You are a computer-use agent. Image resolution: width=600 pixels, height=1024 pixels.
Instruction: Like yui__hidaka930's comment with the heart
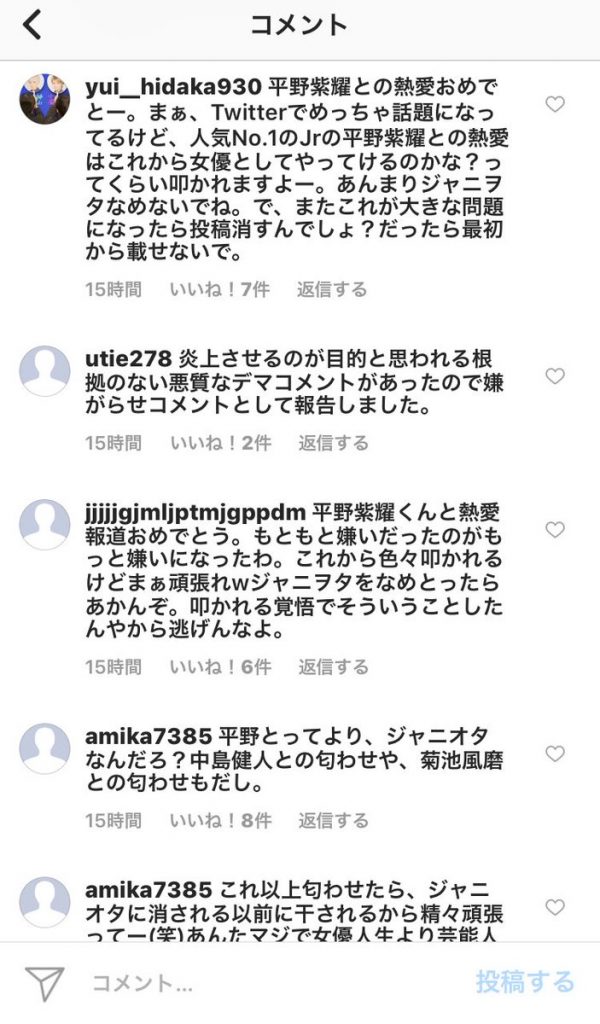[555, 104]
